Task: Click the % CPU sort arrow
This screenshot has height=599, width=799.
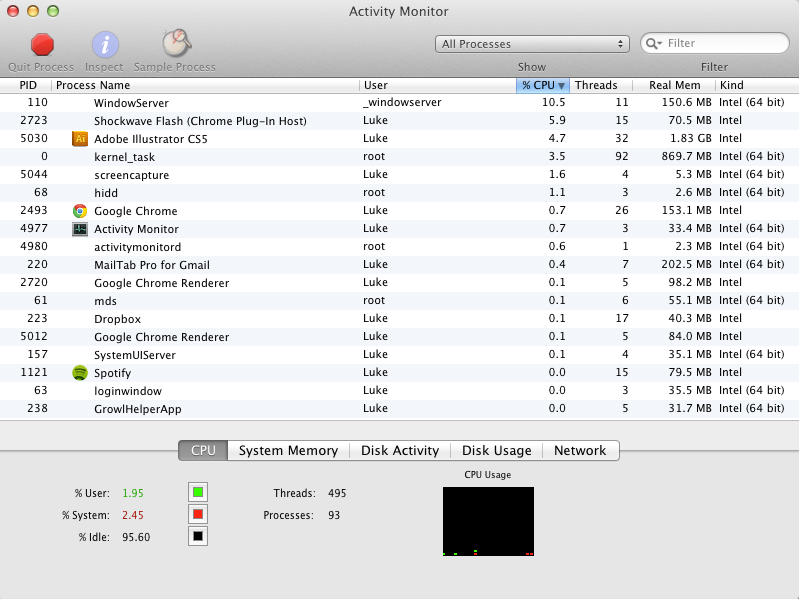Action: (x=561, y=86)
